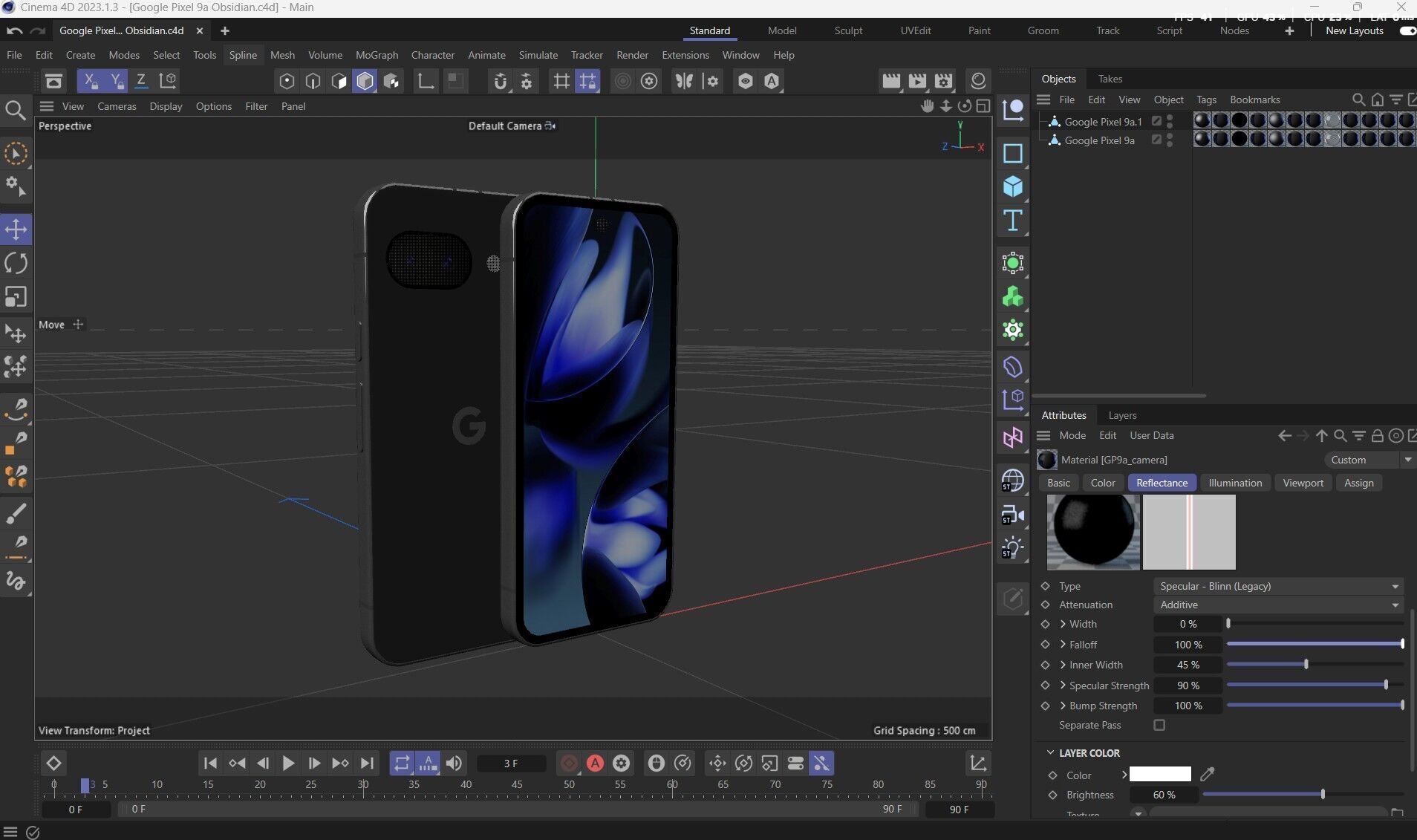Screen dimensions: 1417x840
Task: Open the viewport search magnifier tool
Action: [x=16, y=111]
